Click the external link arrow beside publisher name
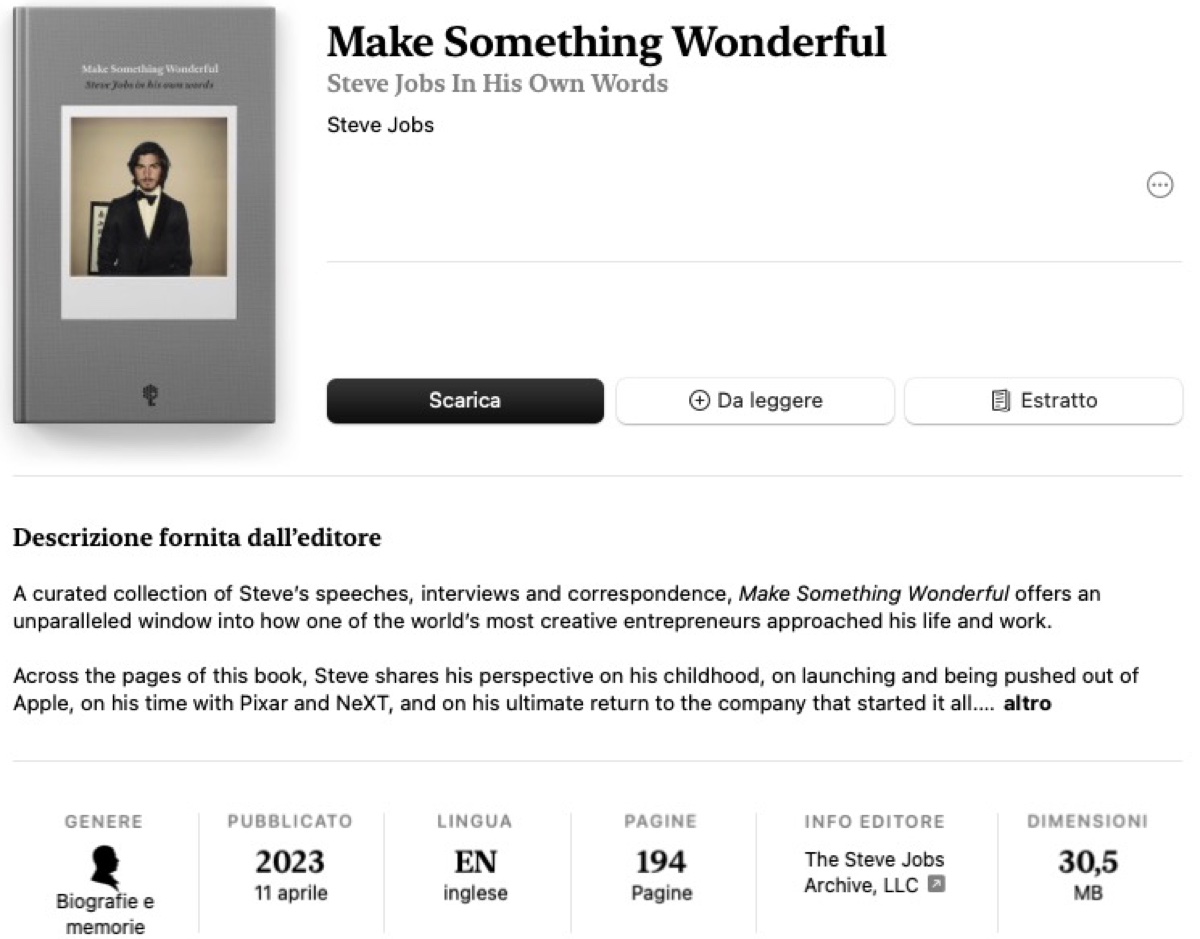The width and height of the screenshot is (1200, 939). coord(936,884)
